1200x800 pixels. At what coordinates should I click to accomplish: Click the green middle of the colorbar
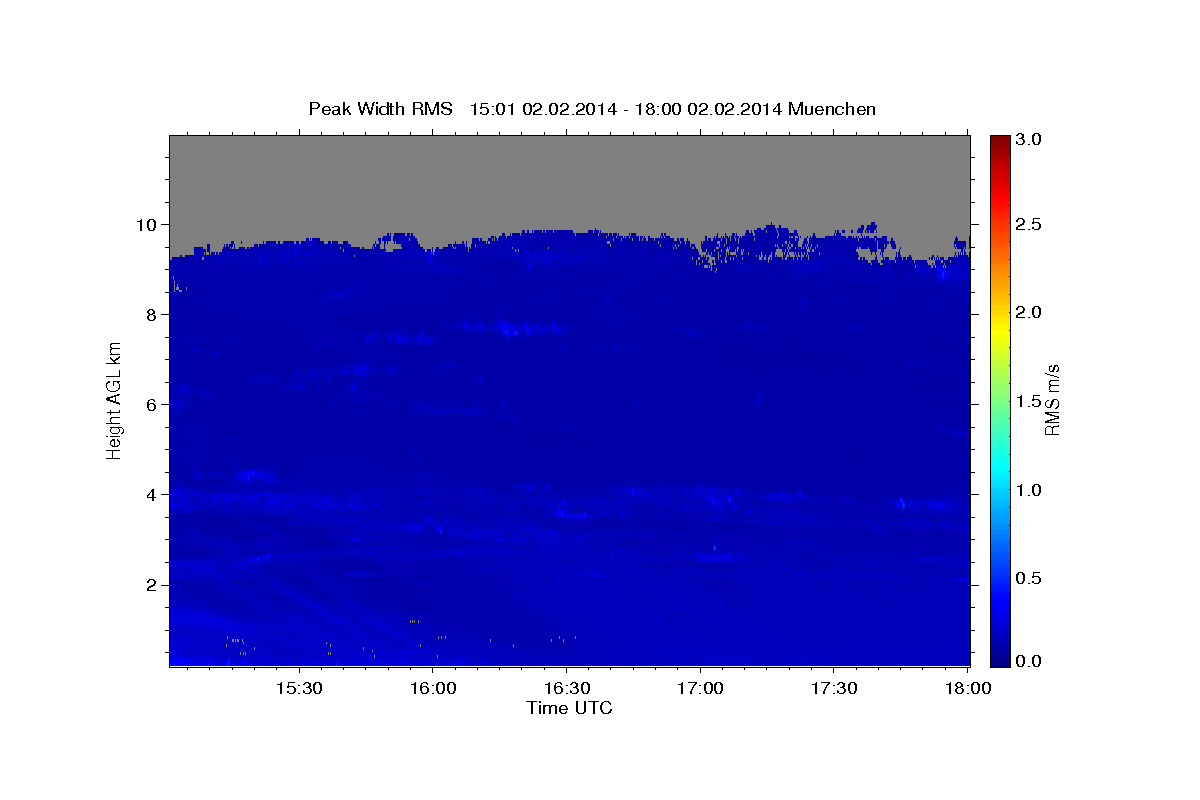1000,400
